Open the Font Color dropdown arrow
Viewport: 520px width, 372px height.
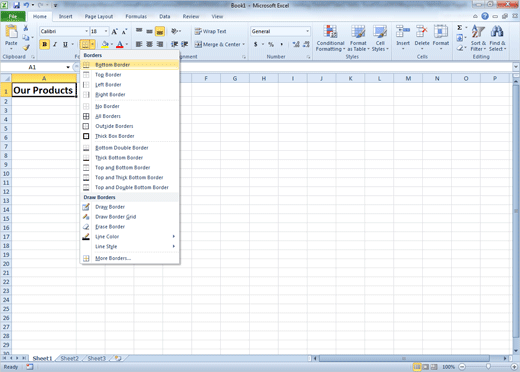pyautogui.click(x=127, y=44)
